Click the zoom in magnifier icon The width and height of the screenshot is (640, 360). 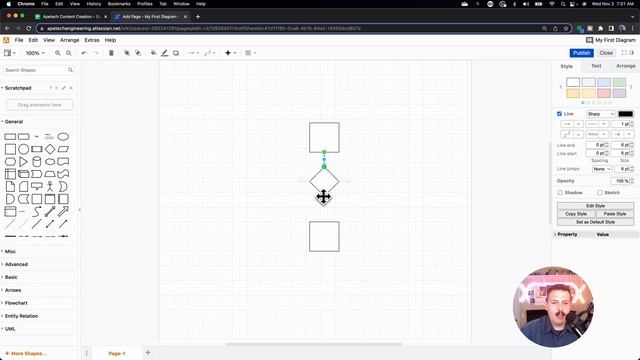58,53
